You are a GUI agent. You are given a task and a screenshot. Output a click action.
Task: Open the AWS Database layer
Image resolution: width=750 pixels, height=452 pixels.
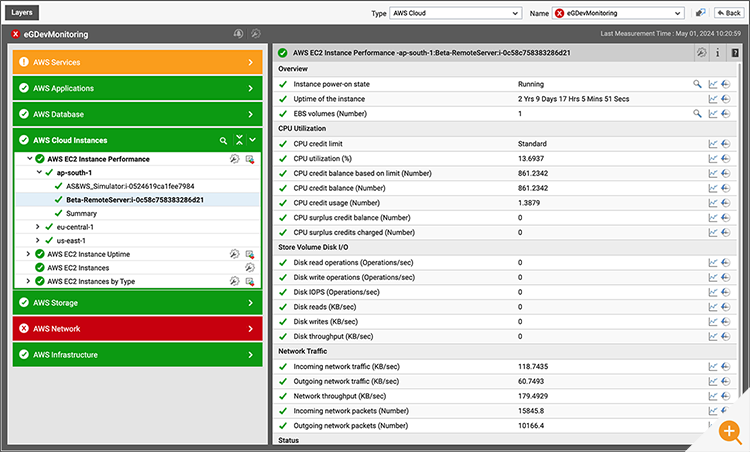coord(138,114)
